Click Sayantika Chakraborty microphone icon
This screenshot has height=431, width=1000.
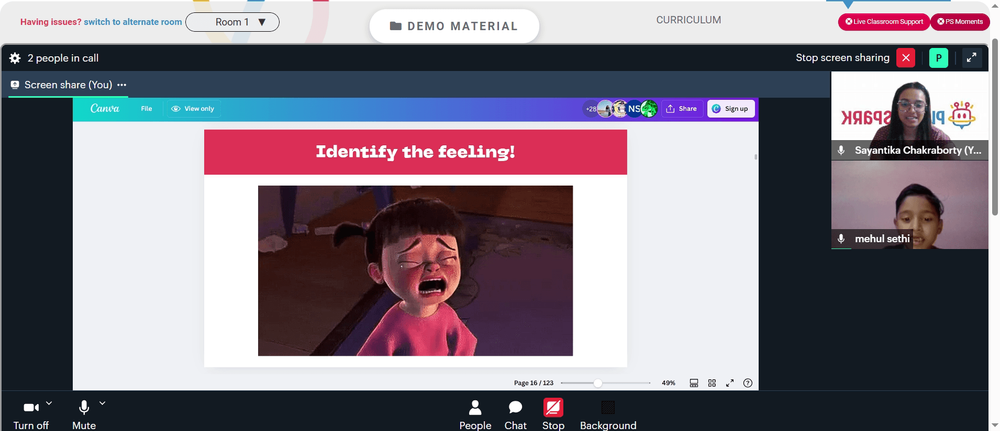[x=841, y=150]
